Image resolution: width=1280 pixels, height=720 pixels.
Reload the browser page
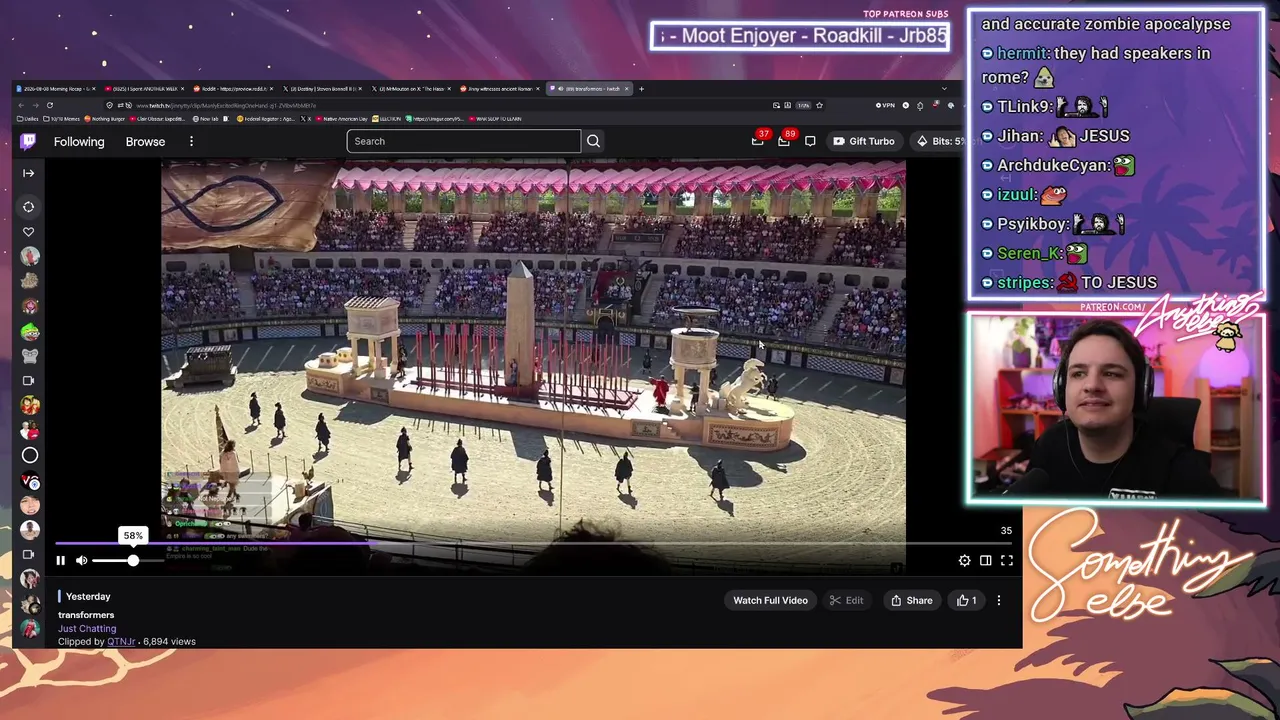[49, 105]
